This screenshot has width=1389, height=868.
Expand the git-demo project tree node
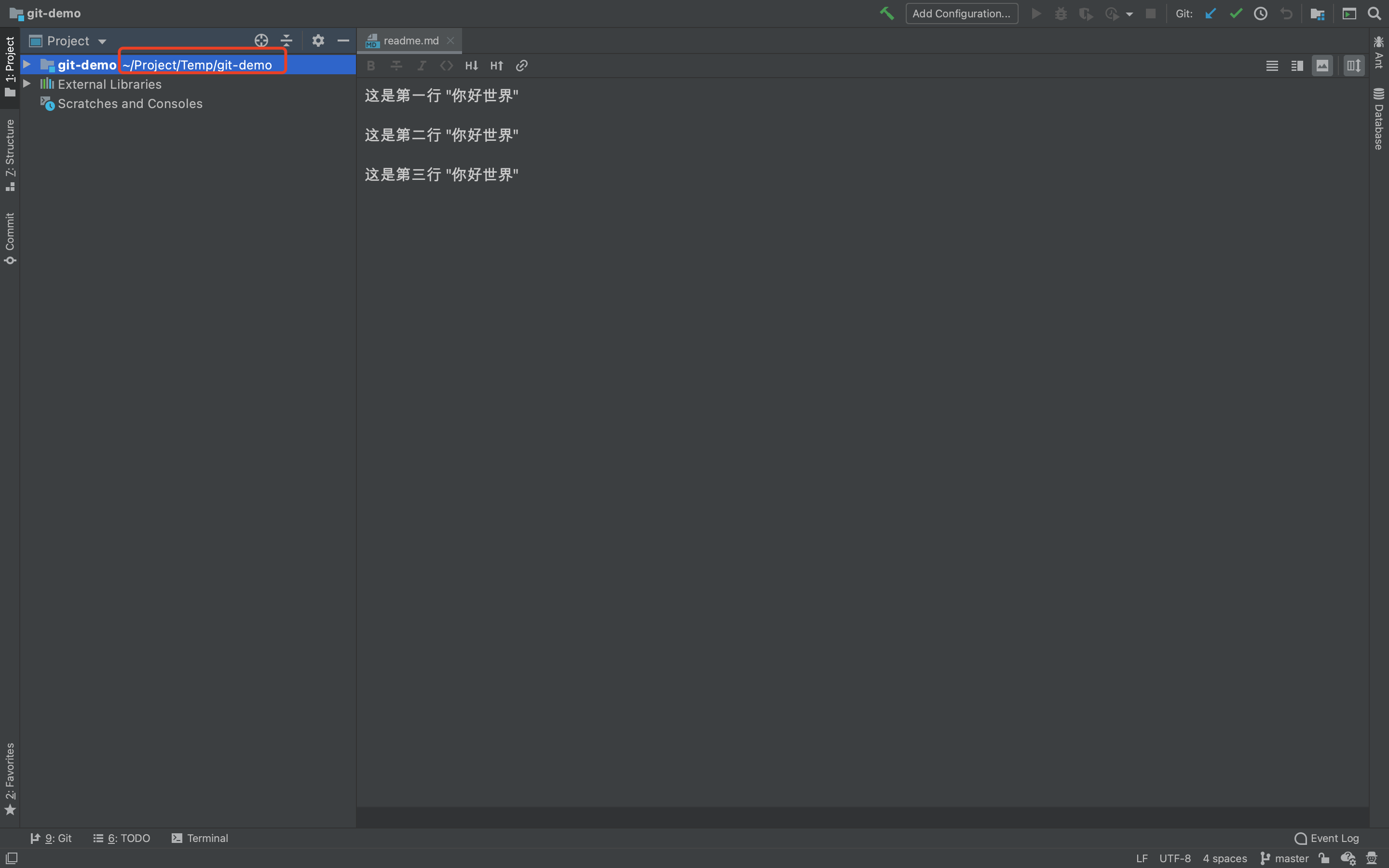click(27, 64)
